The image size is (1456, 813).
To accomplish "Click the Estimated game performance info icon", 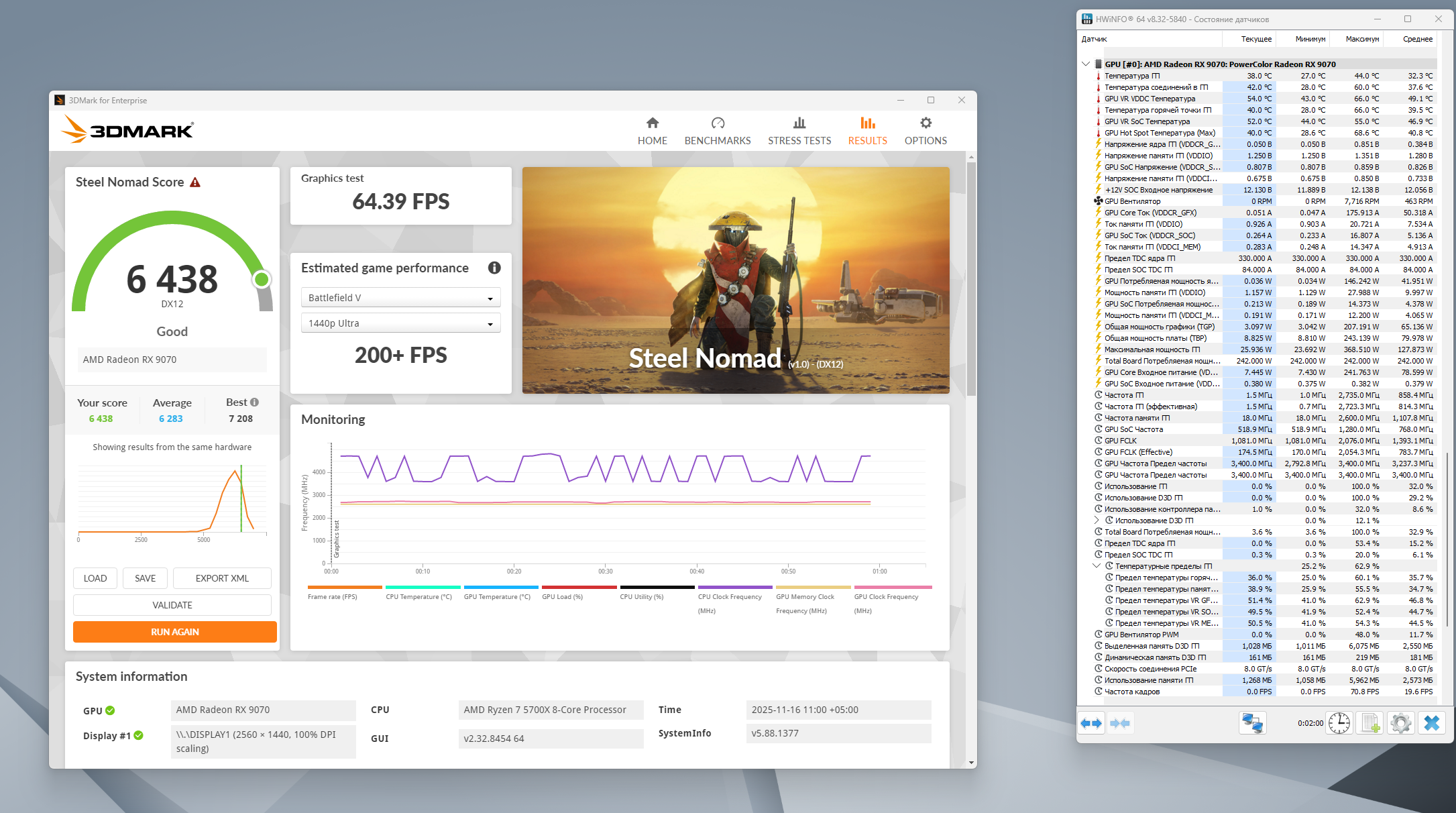I will pos(494,268).
